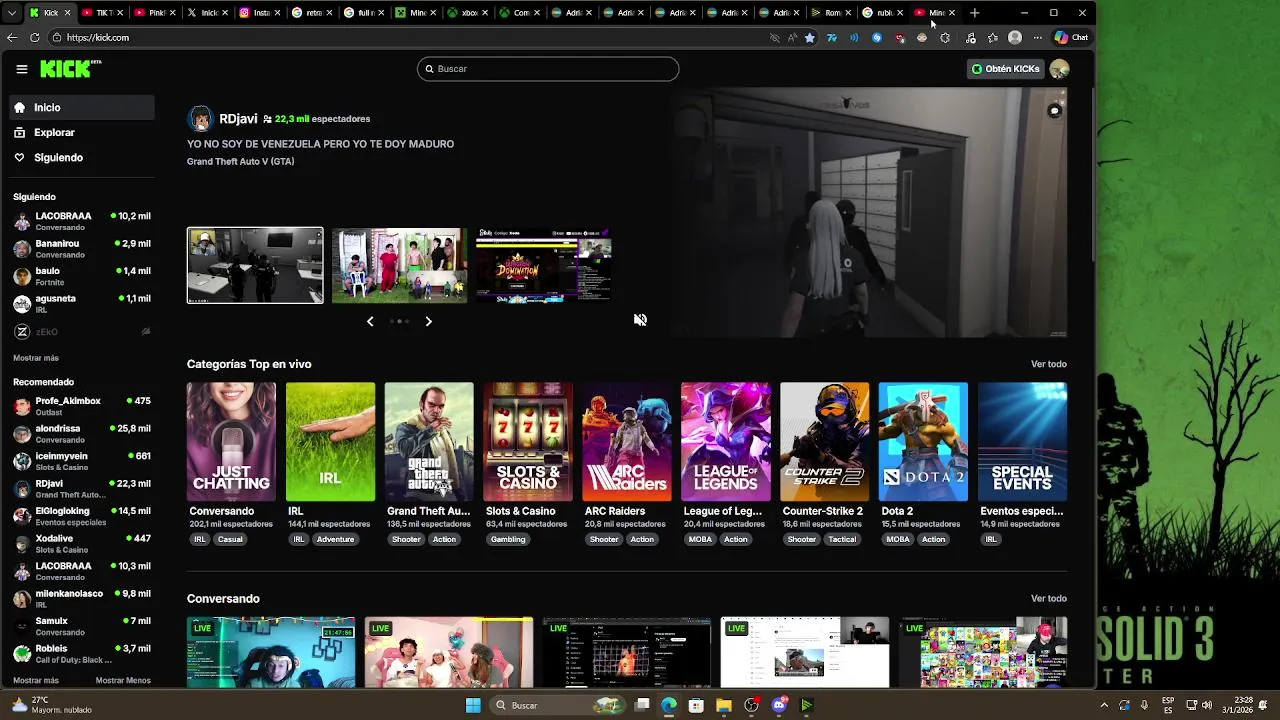1280x720 pixels.
Task: Open File Explorer from taskbar
Action: click(x=724, y=705)
